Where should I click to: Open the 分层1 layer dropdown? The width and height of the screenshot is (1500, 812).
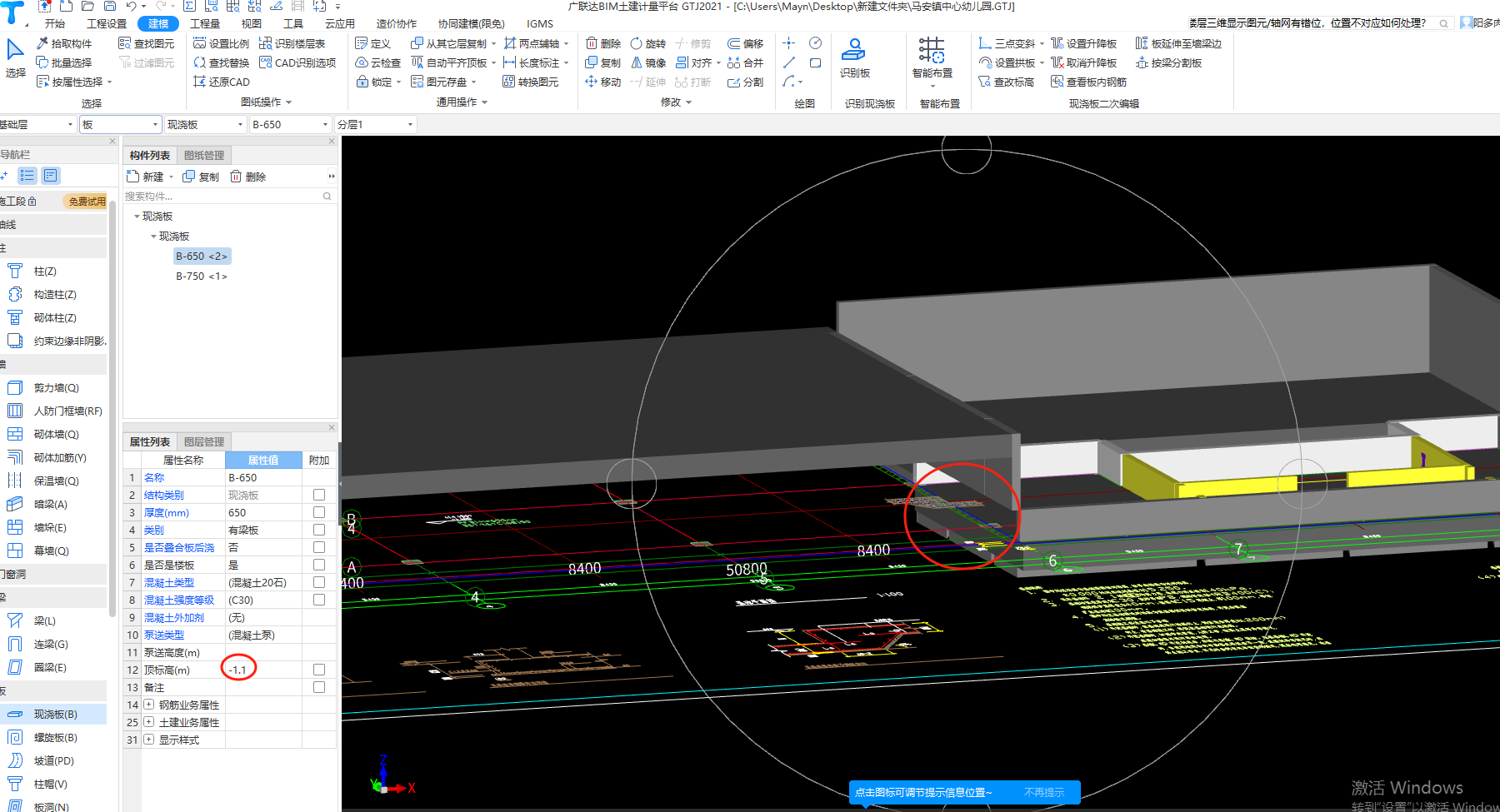[410, 125]
